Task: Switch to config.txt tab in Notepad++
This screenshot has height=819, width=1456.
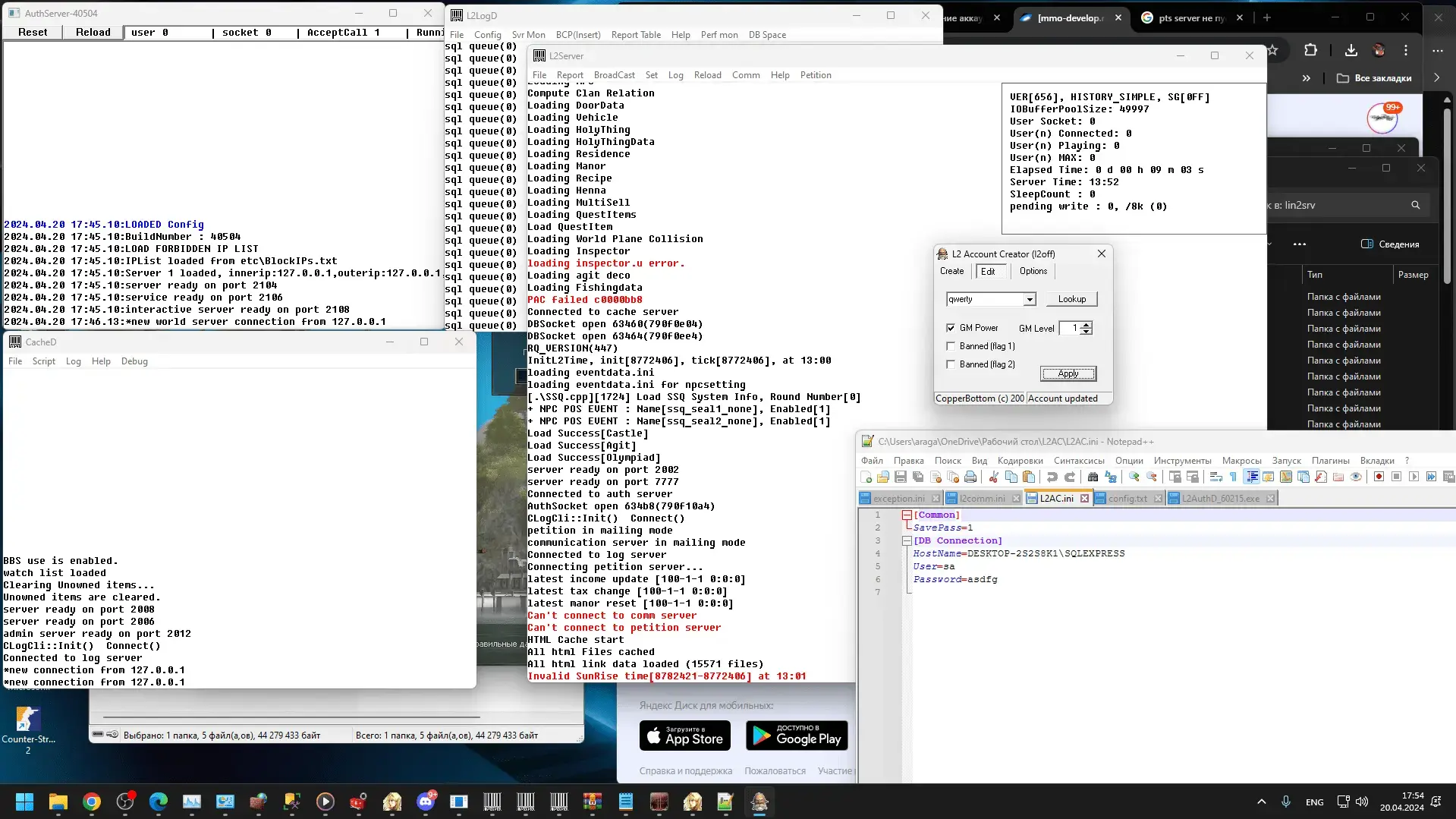Action: [x=1127, y=499]
